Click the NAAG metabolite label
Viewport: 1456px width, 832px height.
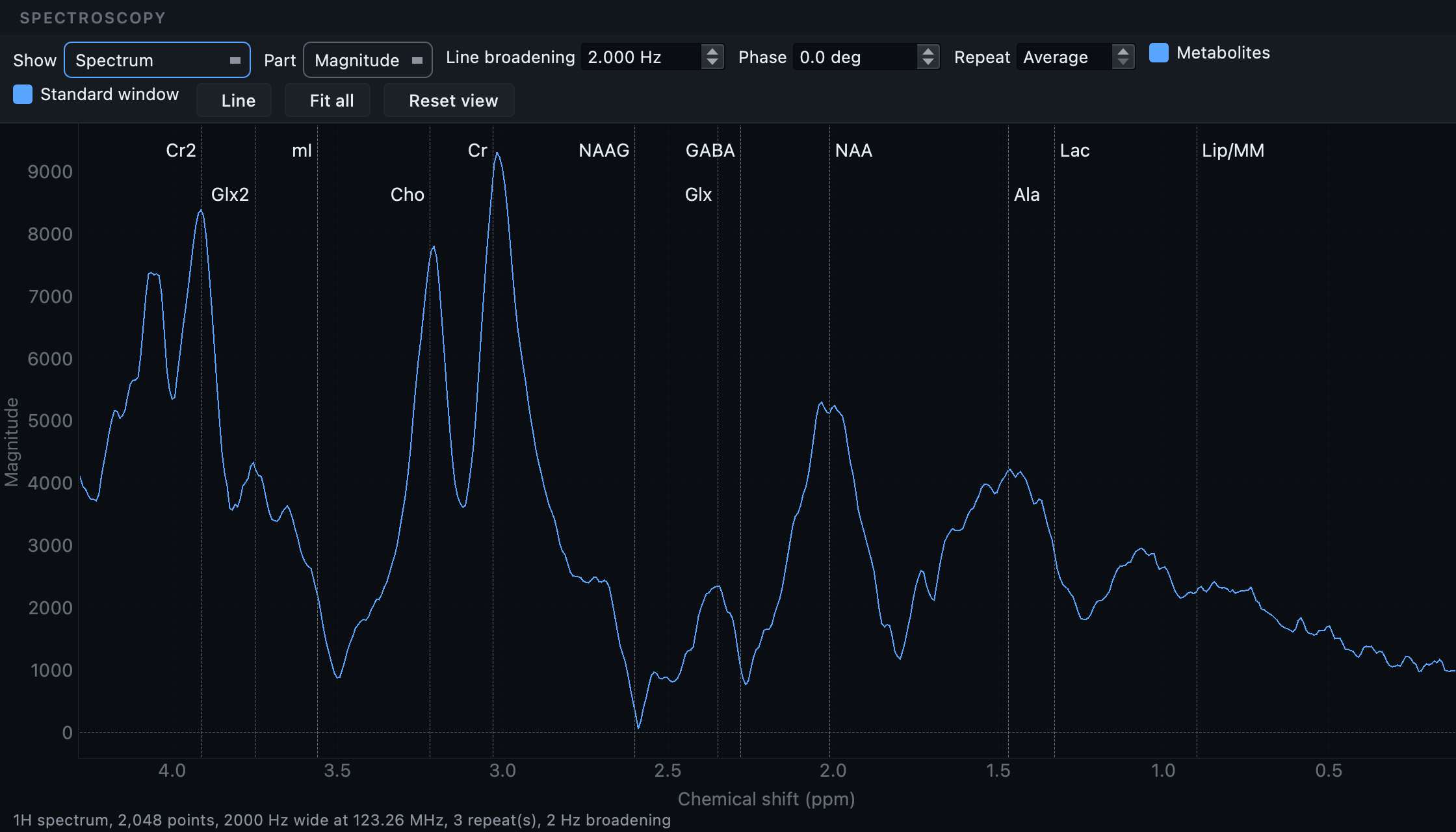[604, 151]
